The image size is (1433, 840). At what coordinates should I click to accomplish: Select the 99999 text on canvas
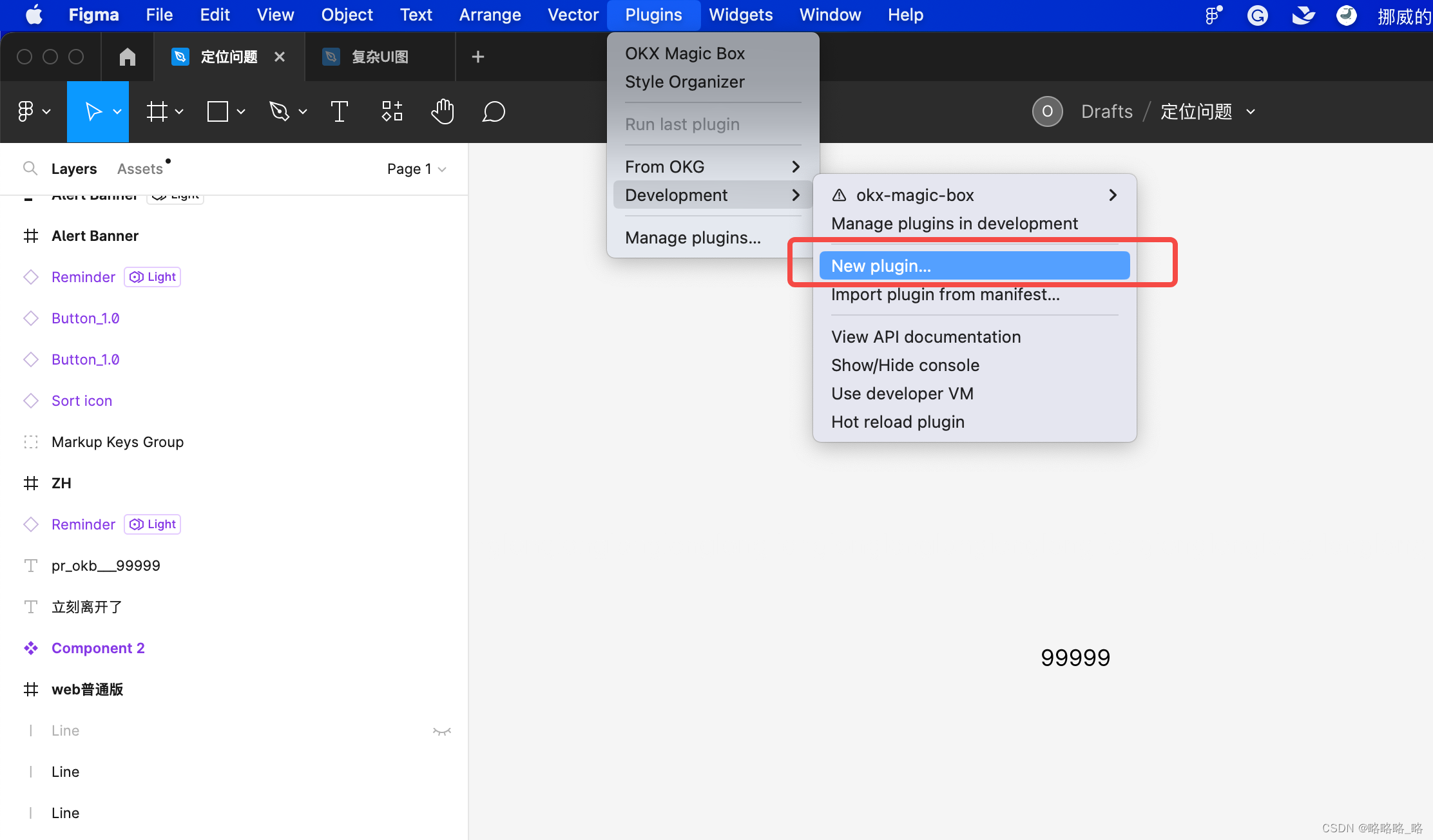coord(1075,658)
